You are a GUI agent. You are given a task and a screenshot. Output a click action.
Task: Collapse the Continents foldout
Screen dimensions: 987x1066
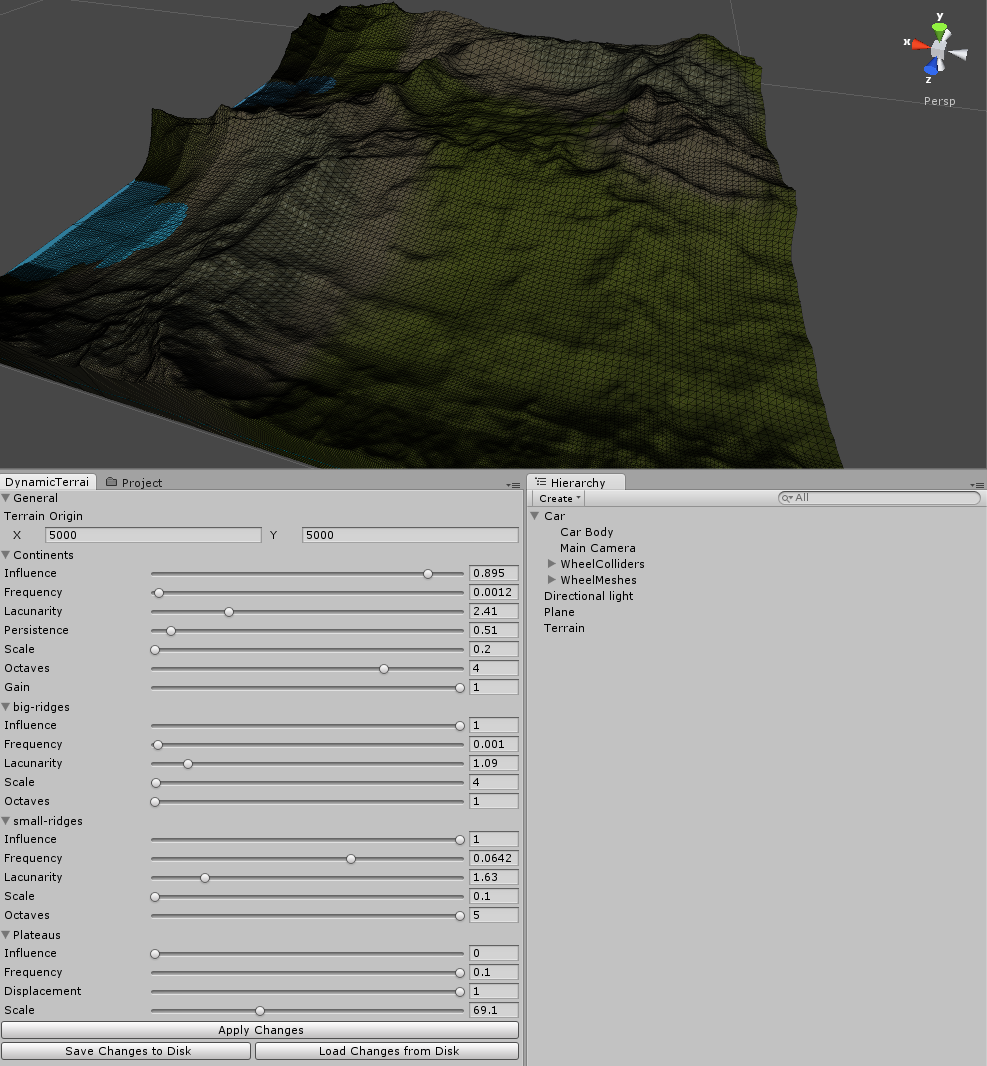[x=8, y=555]
